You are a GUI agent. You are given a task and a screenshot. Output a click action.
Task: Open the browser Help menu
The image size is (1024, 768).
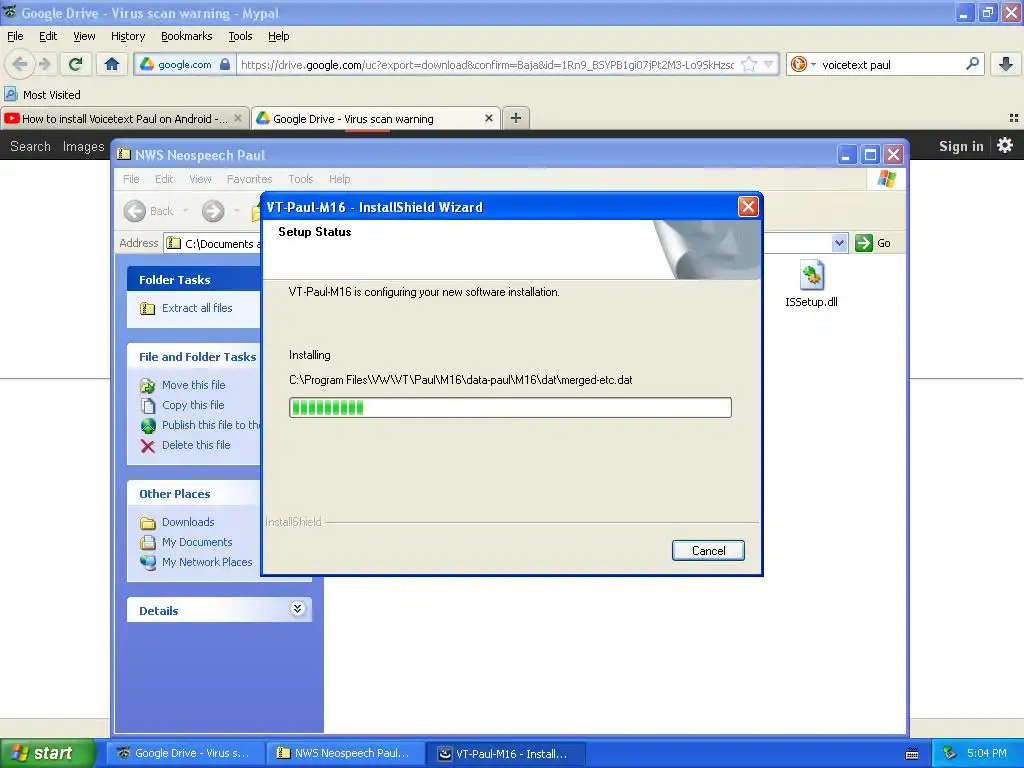[278, 36]
